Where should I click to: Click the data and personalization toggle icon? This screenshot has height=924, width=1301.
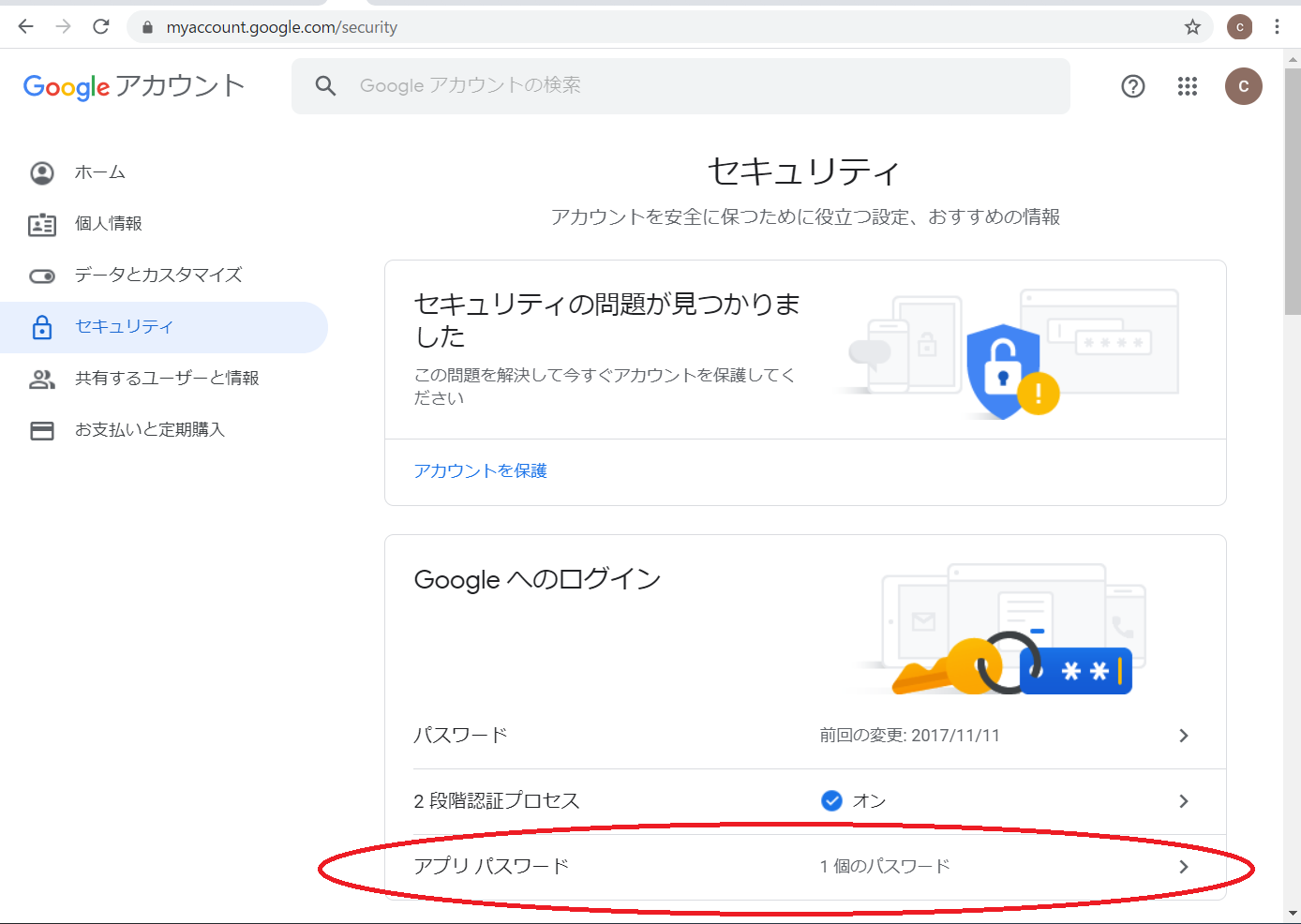point(41,276)
